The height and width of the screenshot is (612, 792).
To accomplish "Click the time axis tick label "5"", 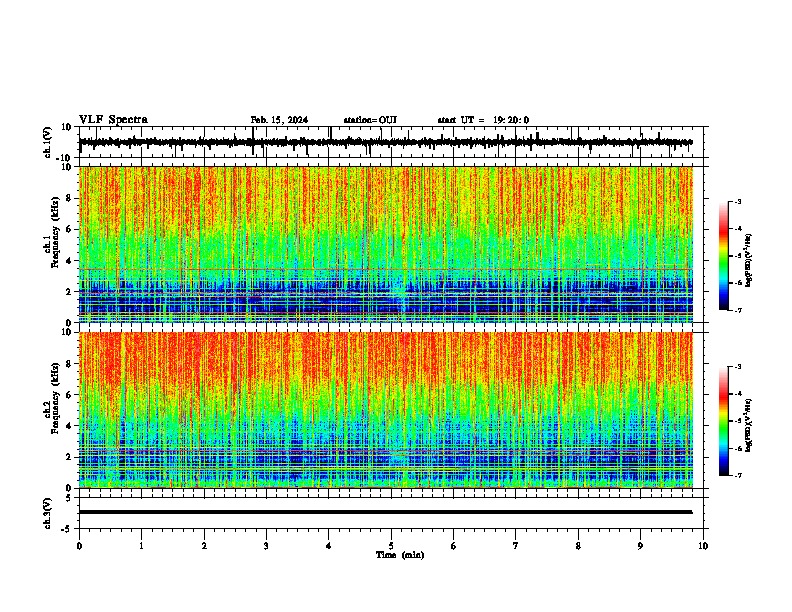I will click(391, 546).
